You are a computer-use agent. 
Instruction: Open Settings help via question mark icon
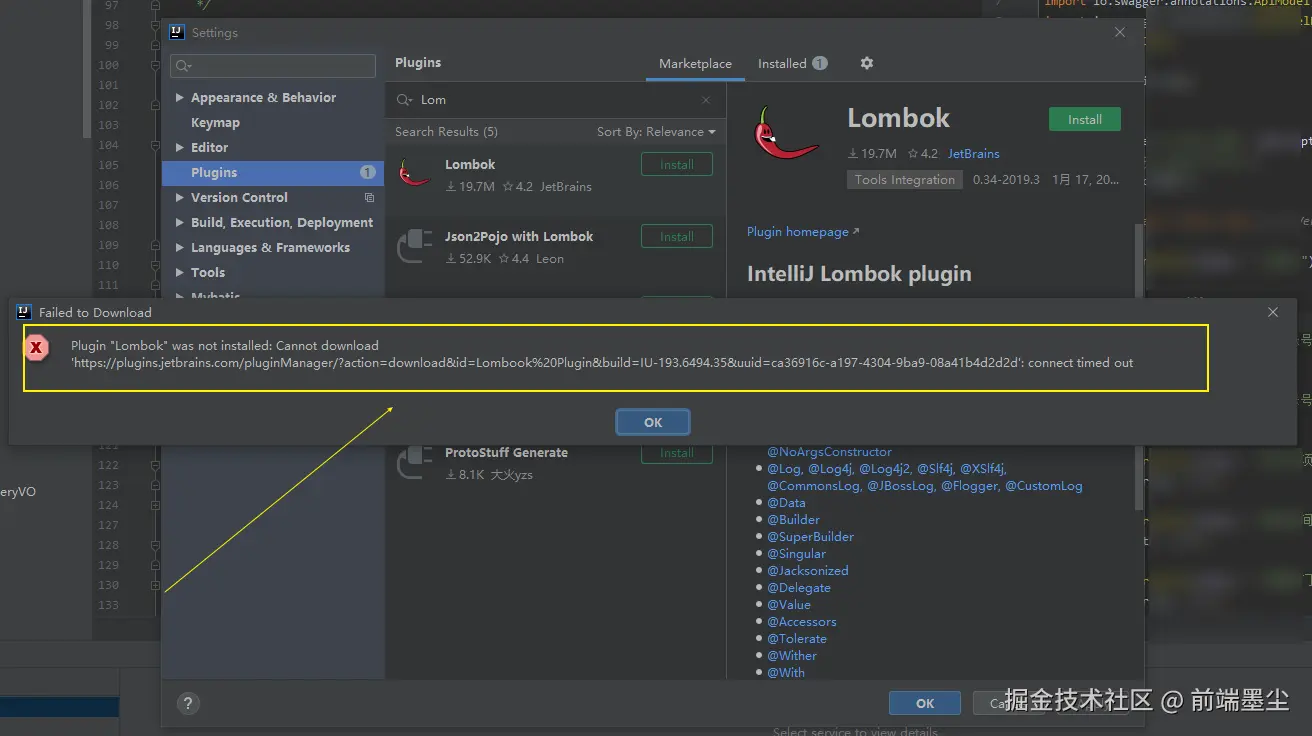pos(187,703)
